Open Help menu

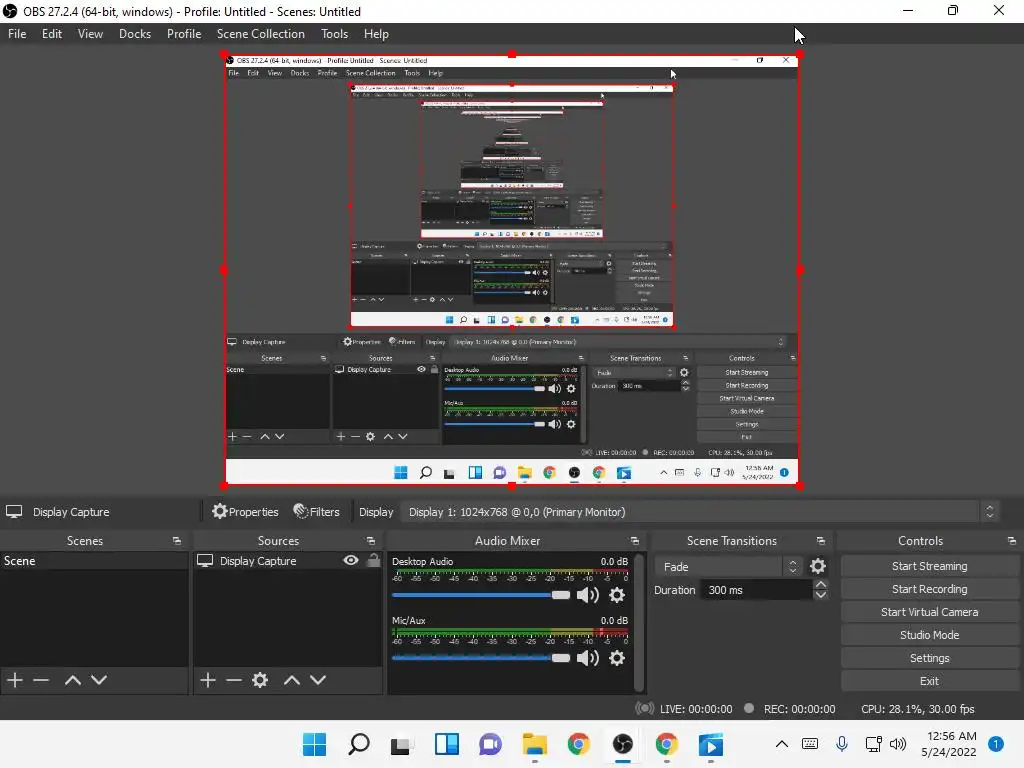click(376, 34)
